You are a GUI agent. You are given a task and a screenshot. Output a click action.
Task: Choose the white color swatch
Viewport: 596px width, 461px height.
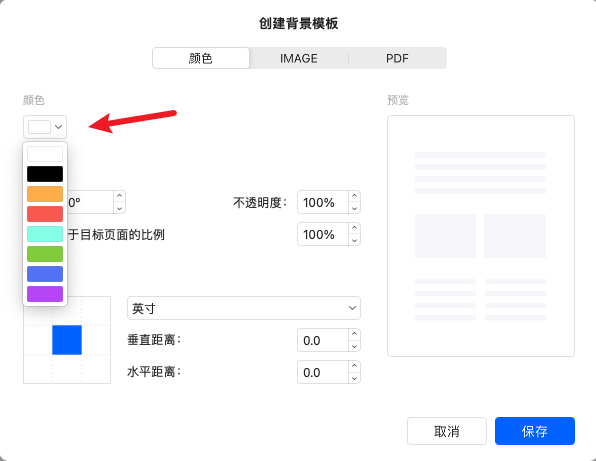click(x=45, y=154)
